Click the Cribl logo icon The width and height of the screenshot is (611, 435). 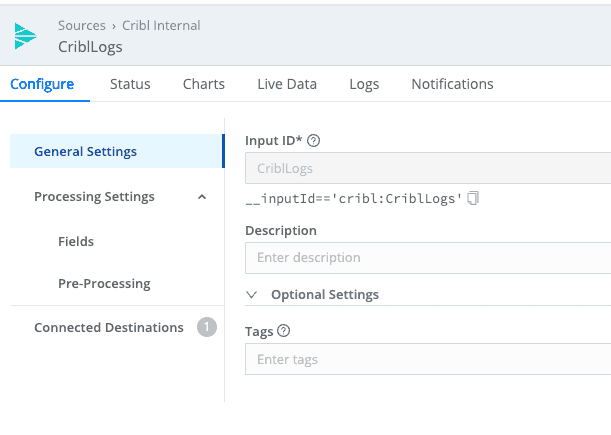[25, 36]
